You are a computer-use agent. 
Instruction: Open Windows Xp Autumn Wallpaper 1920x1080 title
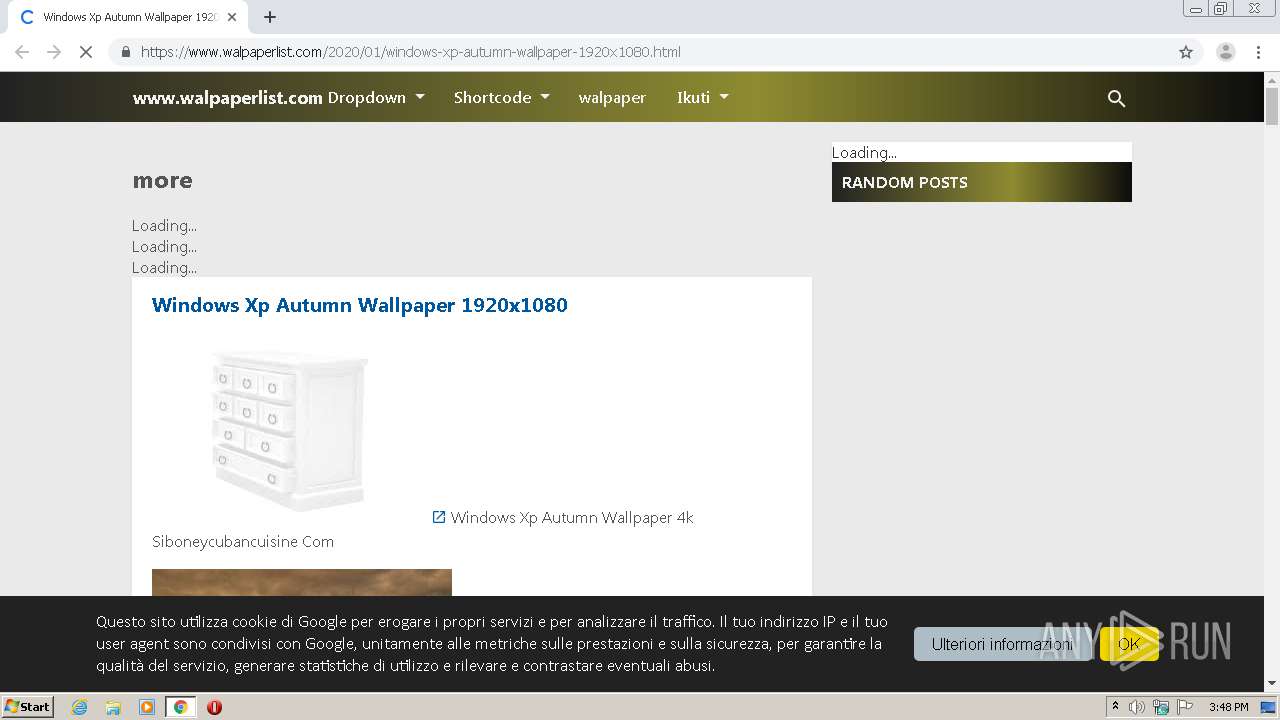tap(360, 305)
